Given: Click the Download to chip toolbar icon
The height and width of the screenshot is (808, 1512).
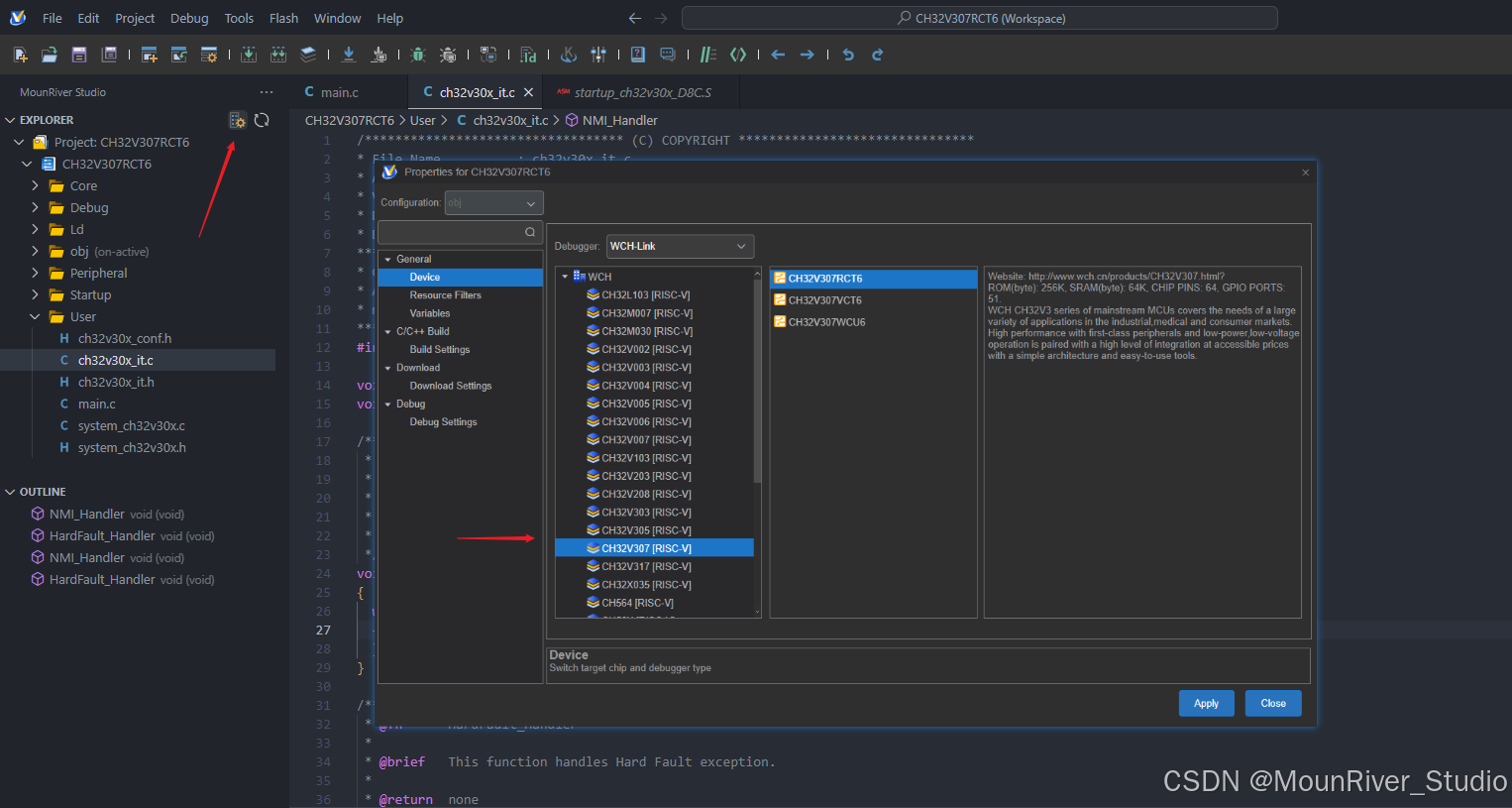Looking at the screenshot, I should [x=349, y=55].
